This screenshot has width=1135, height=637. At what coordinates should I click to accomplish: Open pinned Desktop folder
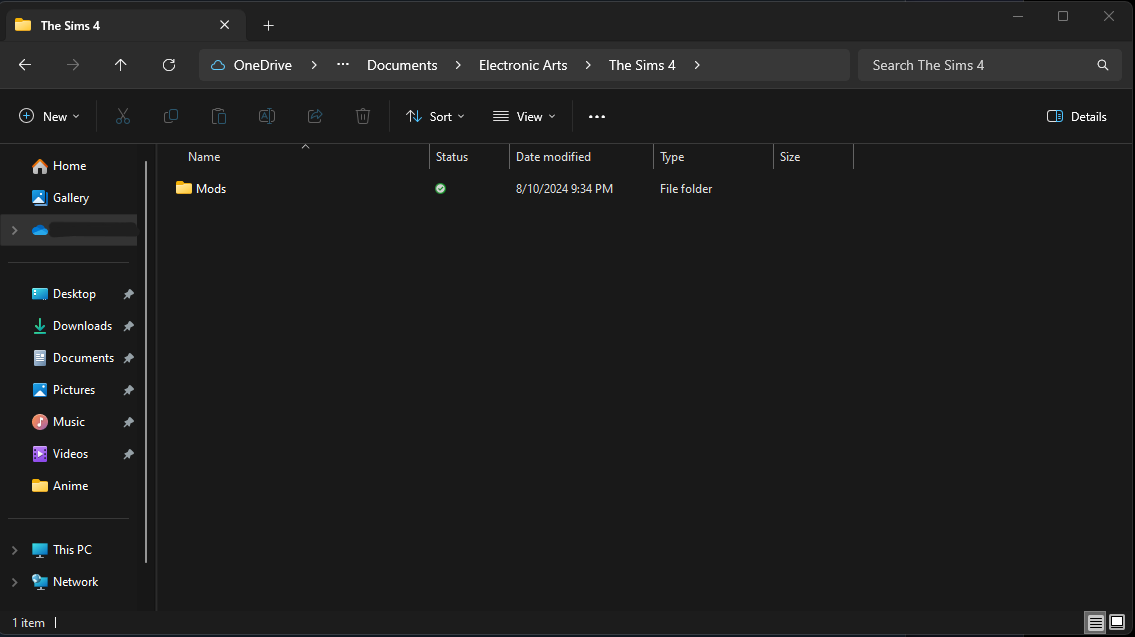coord(64,294)
